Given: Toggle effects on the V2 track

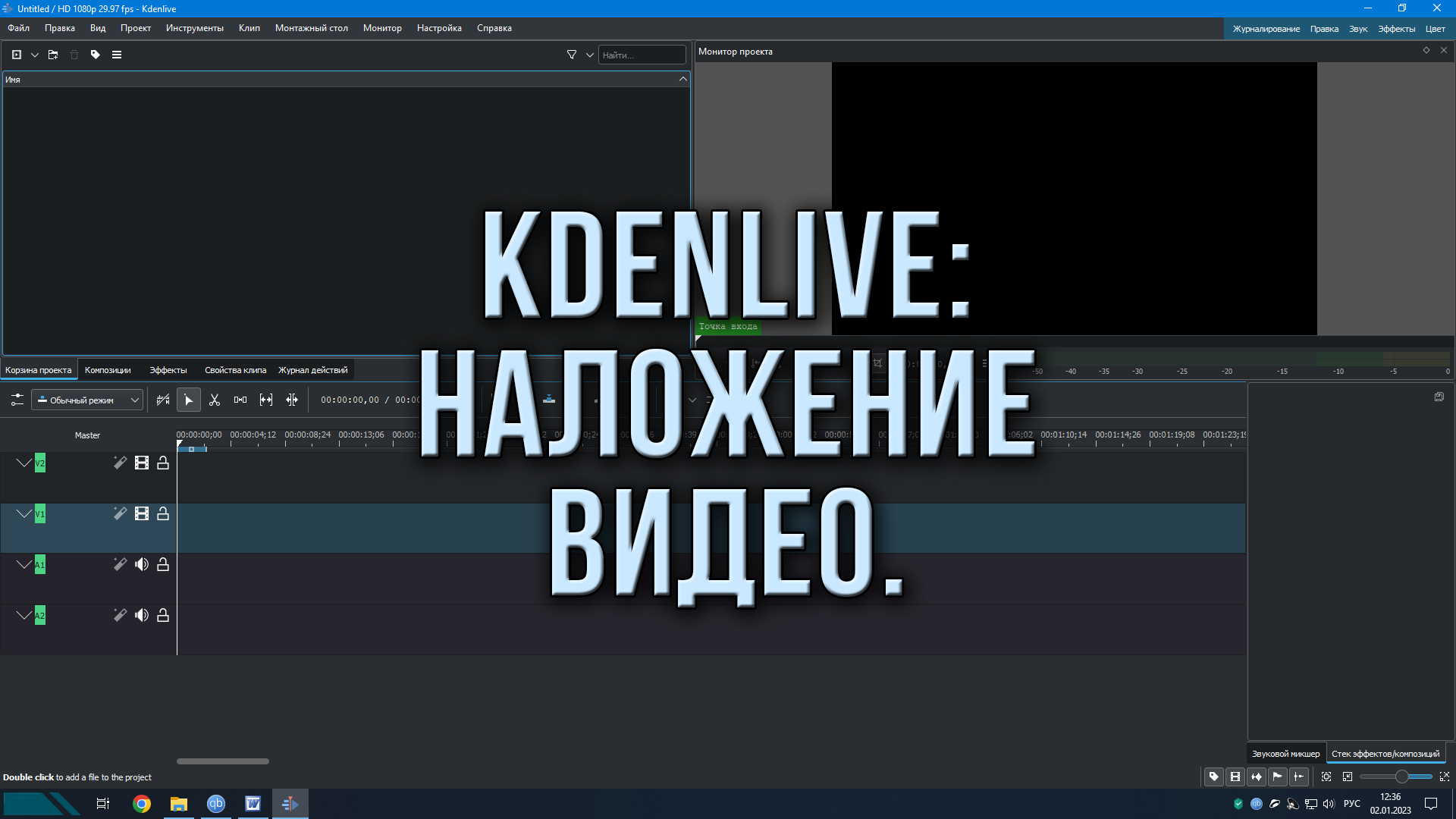Looking at the screenshot, I should [x=120, y=463].
